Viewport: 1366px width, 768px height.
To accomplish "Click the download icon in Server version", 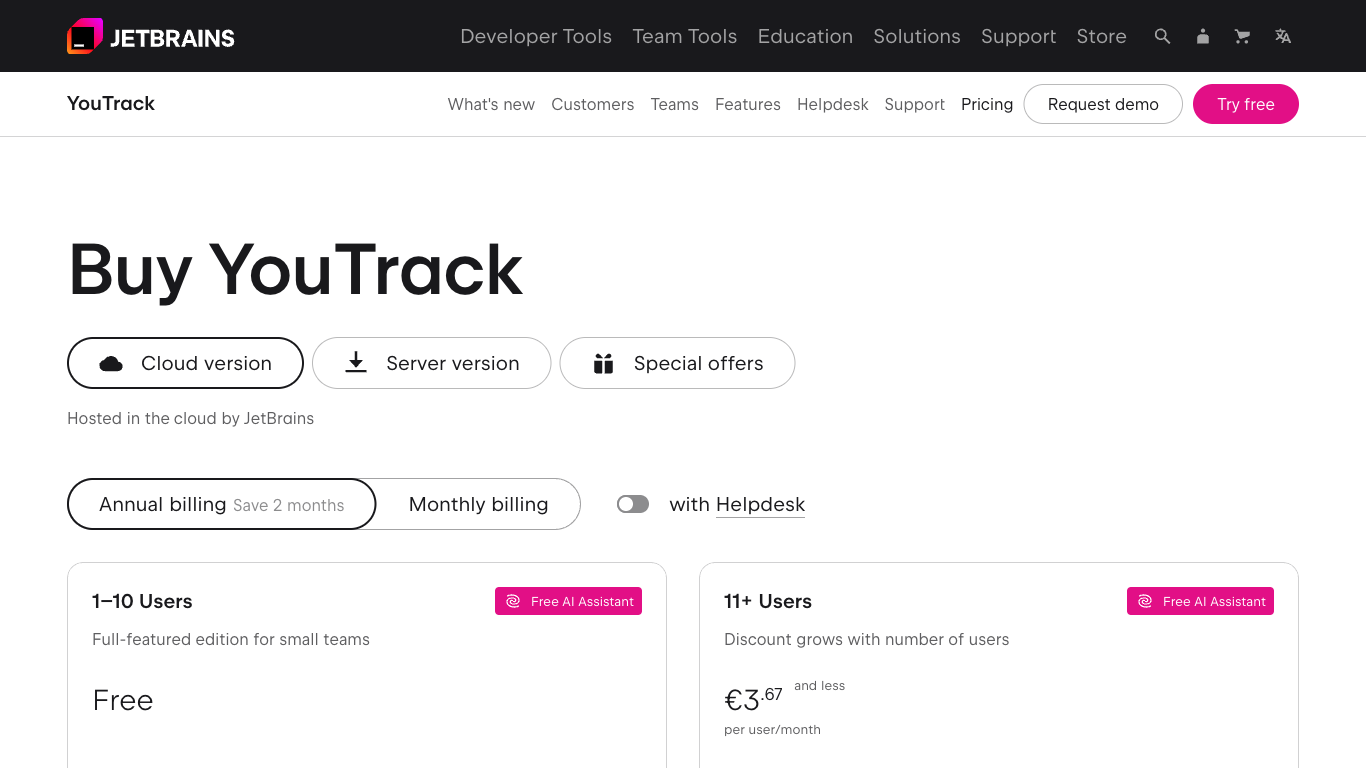I will pyautogui.click(x=356, y=363).
